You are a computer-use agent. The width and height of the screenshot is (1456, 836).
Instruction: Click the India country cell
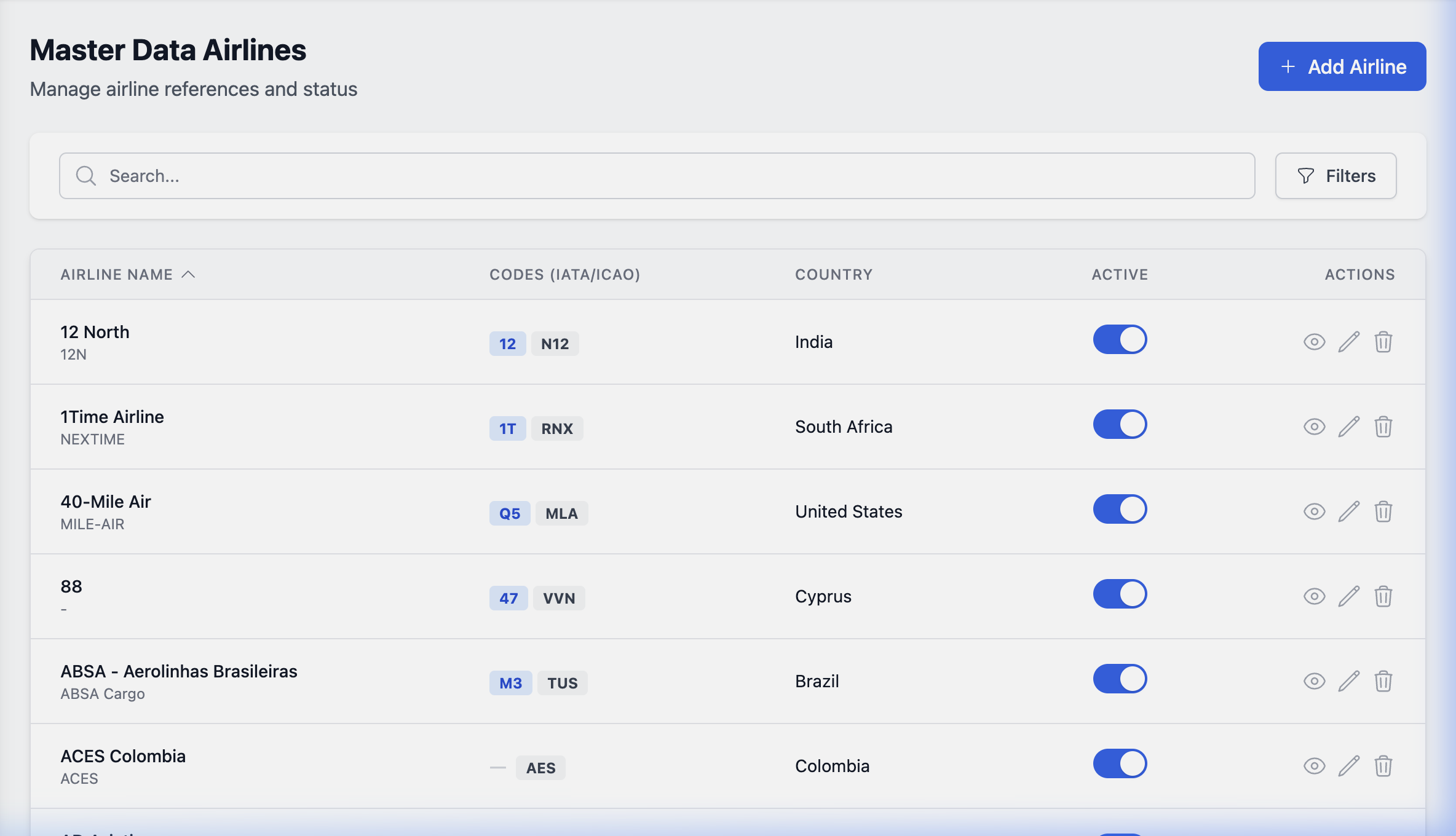tap(813, 342)
